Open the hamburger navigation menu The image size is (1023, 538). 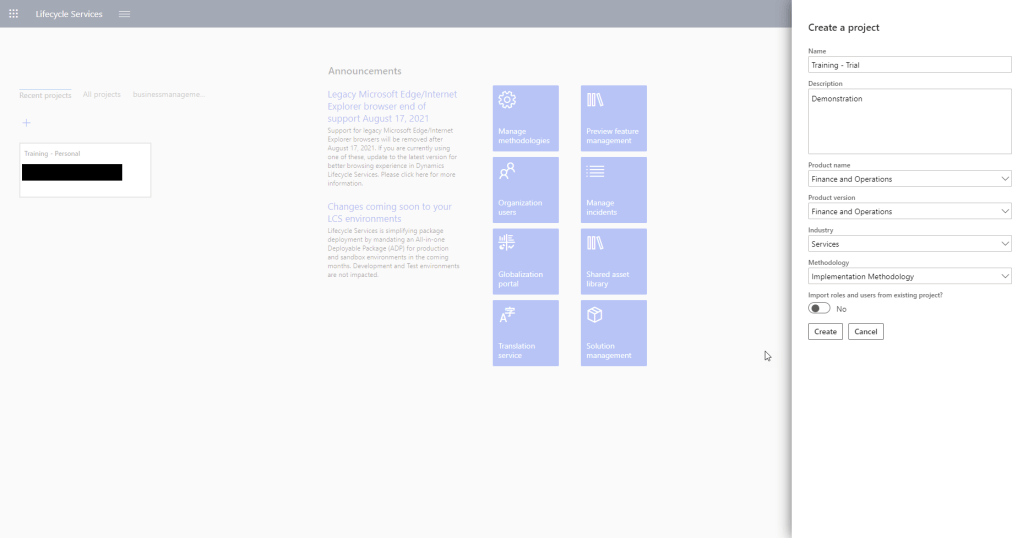pos(124,14)
